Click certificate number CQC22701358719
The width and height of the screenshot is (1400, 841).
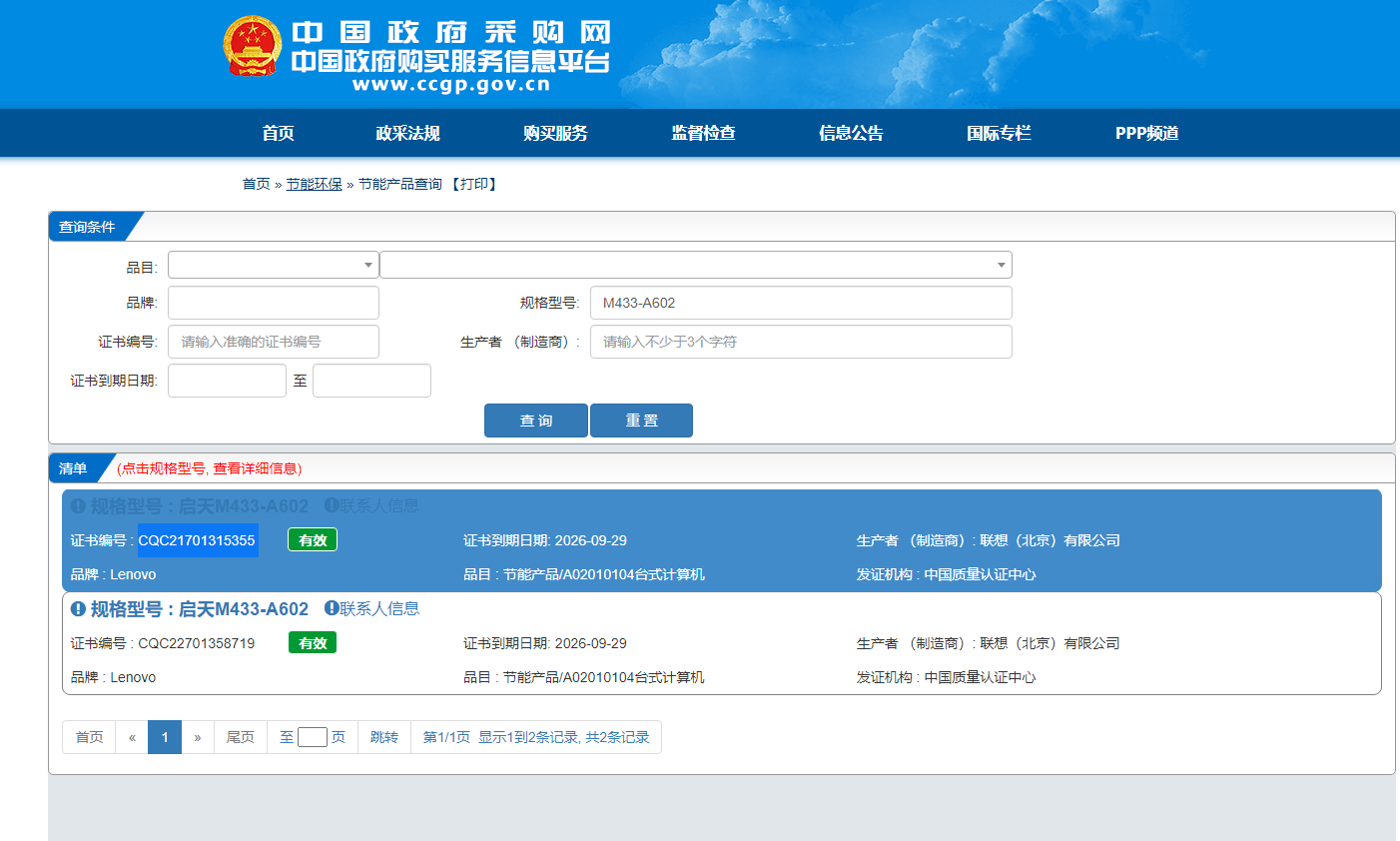[x=197, y=643]
